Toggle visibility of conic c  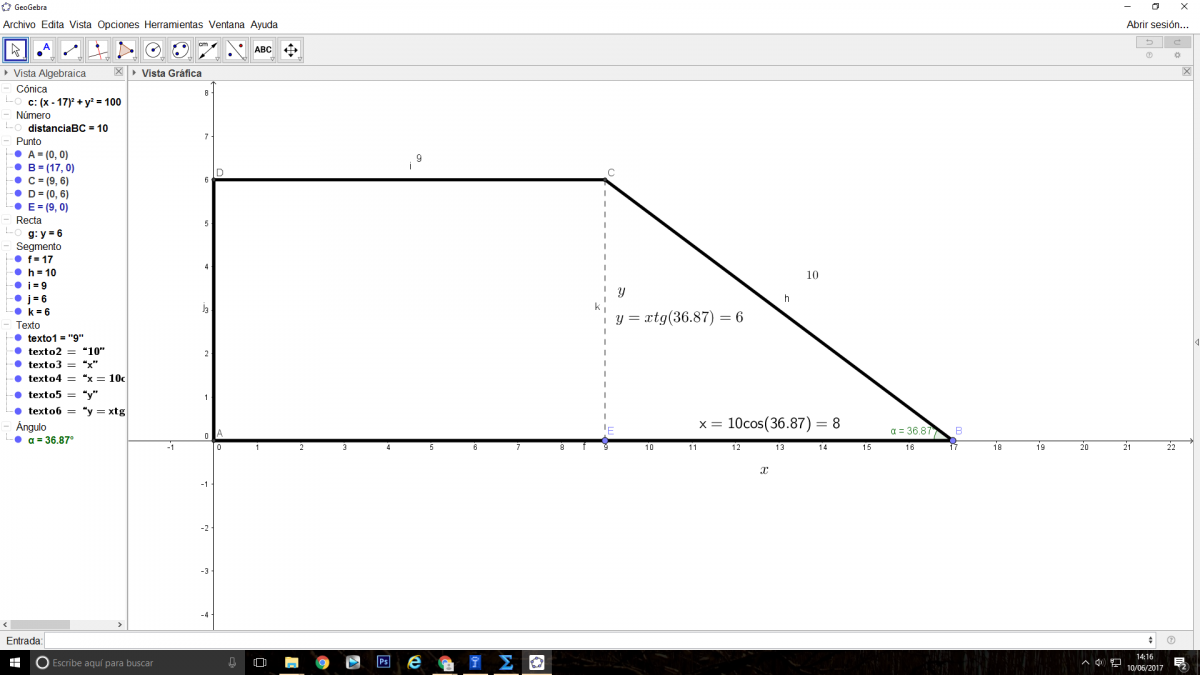[x=18, y=102]
